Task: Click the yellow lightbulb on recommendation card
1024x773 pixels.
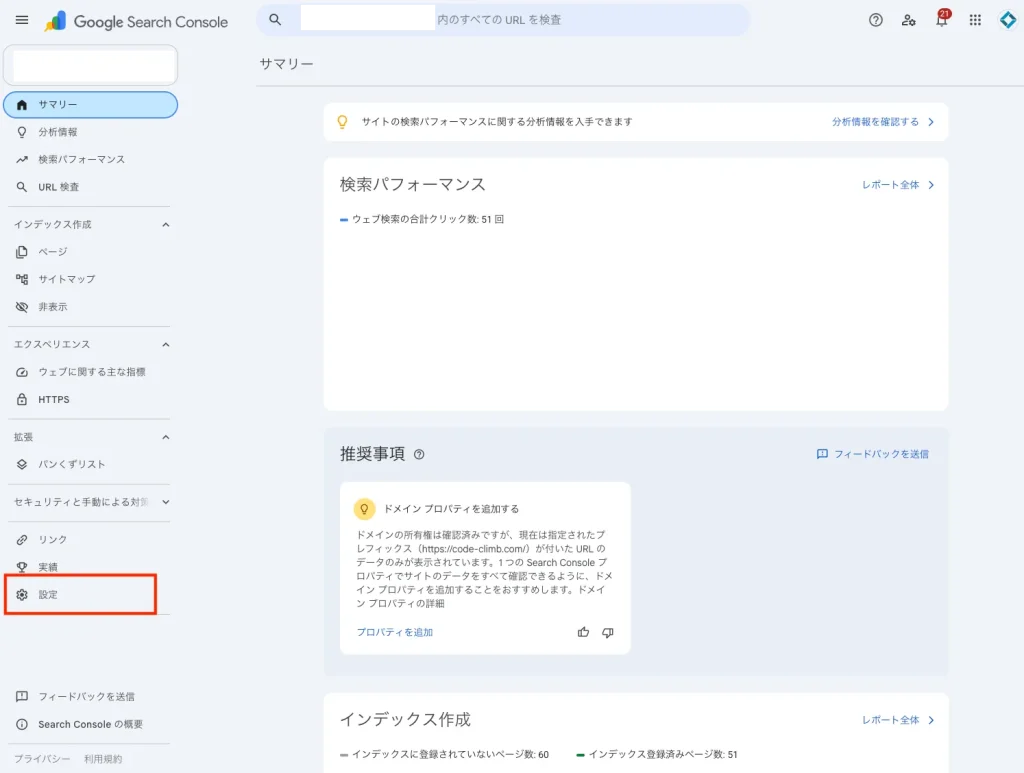Action: tap(364, 509)
